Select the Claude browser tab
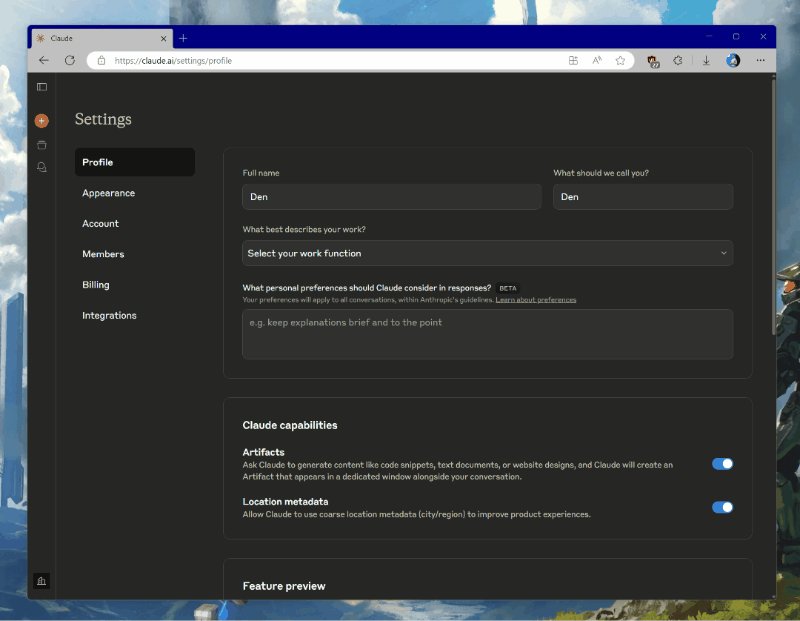The width and height of the screenshot is (800, 621). 103,38
